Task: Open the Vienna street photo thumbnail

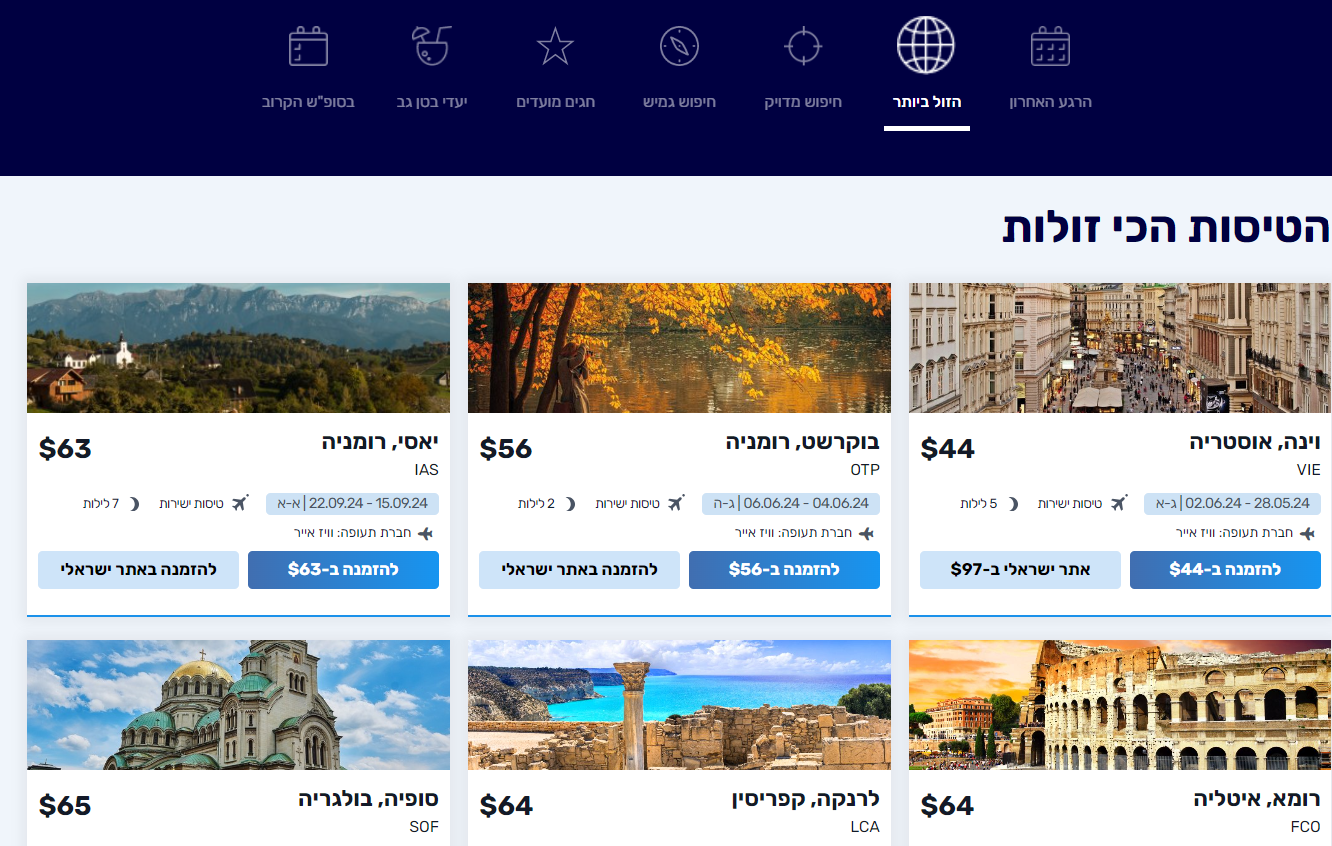Action: (1120, 348)
